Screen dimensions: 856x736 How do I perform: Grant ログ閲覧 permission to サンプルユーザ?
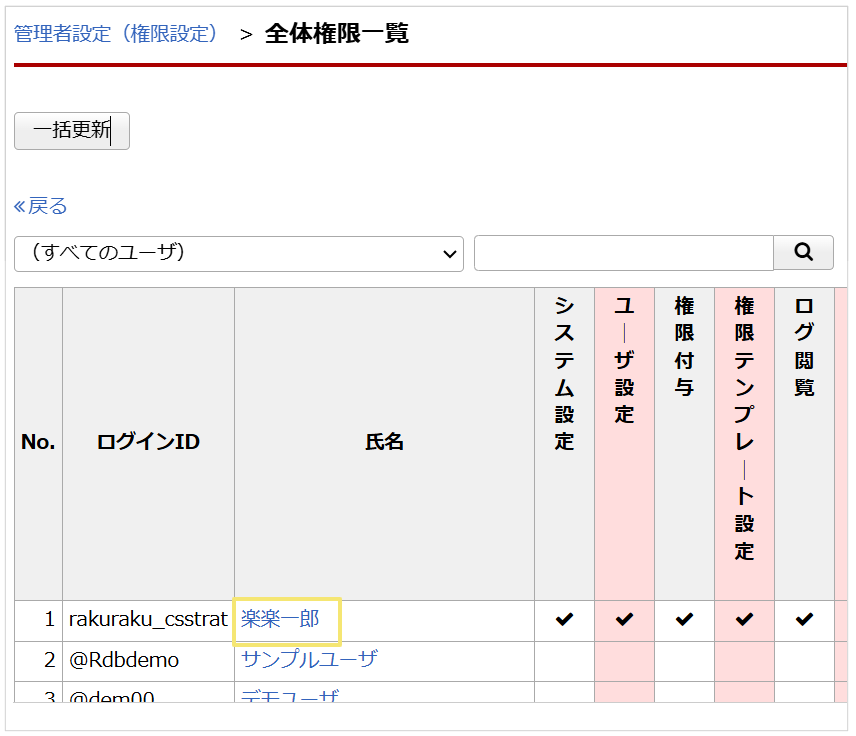803,659
